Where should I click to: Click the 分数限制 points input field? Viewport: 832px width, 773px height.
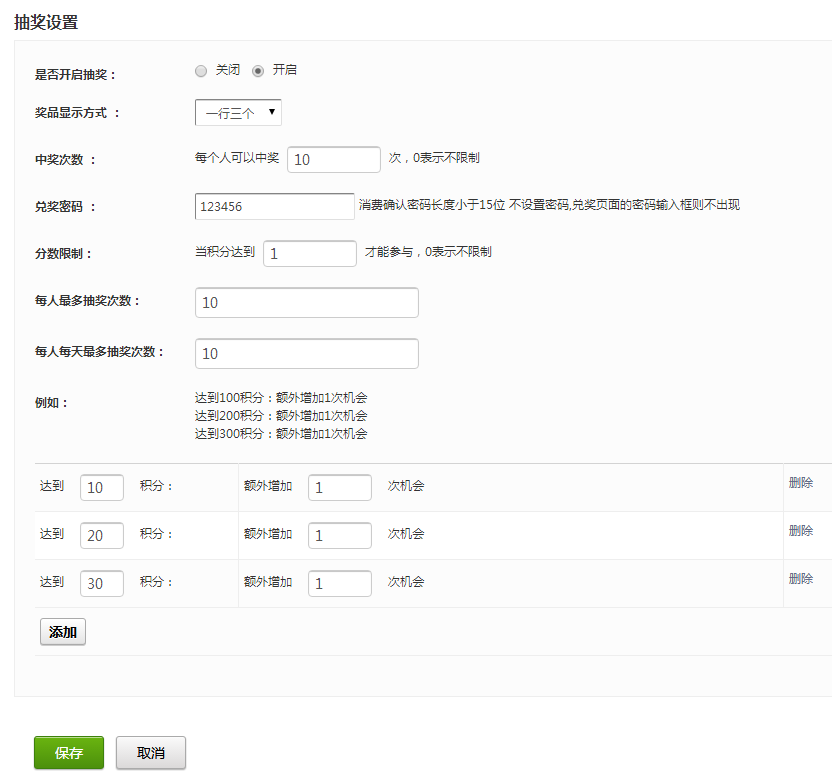pos(310,254)
